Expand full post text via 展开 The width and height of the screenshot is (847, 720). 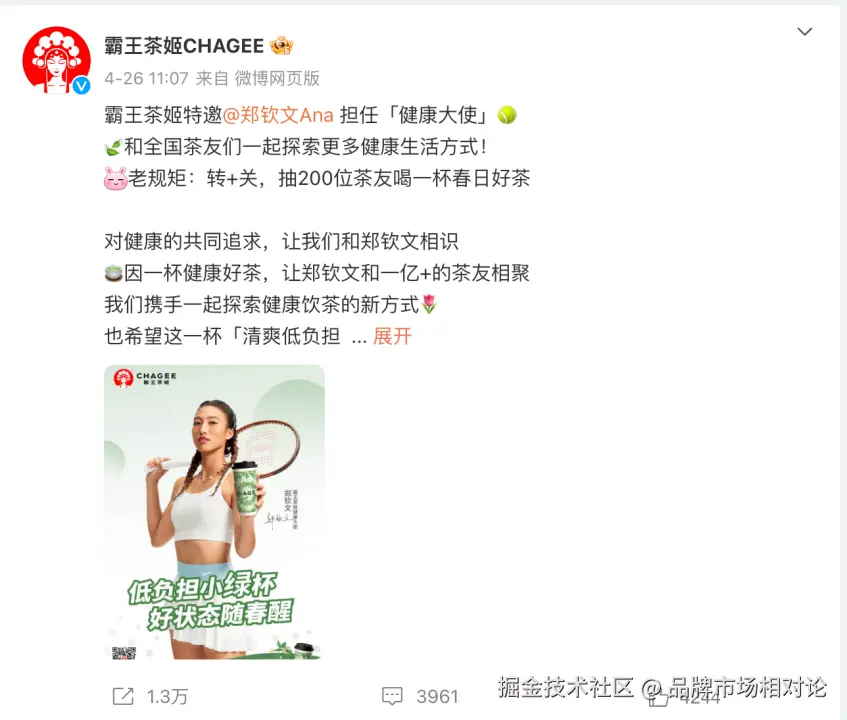(x=392, y=337)
